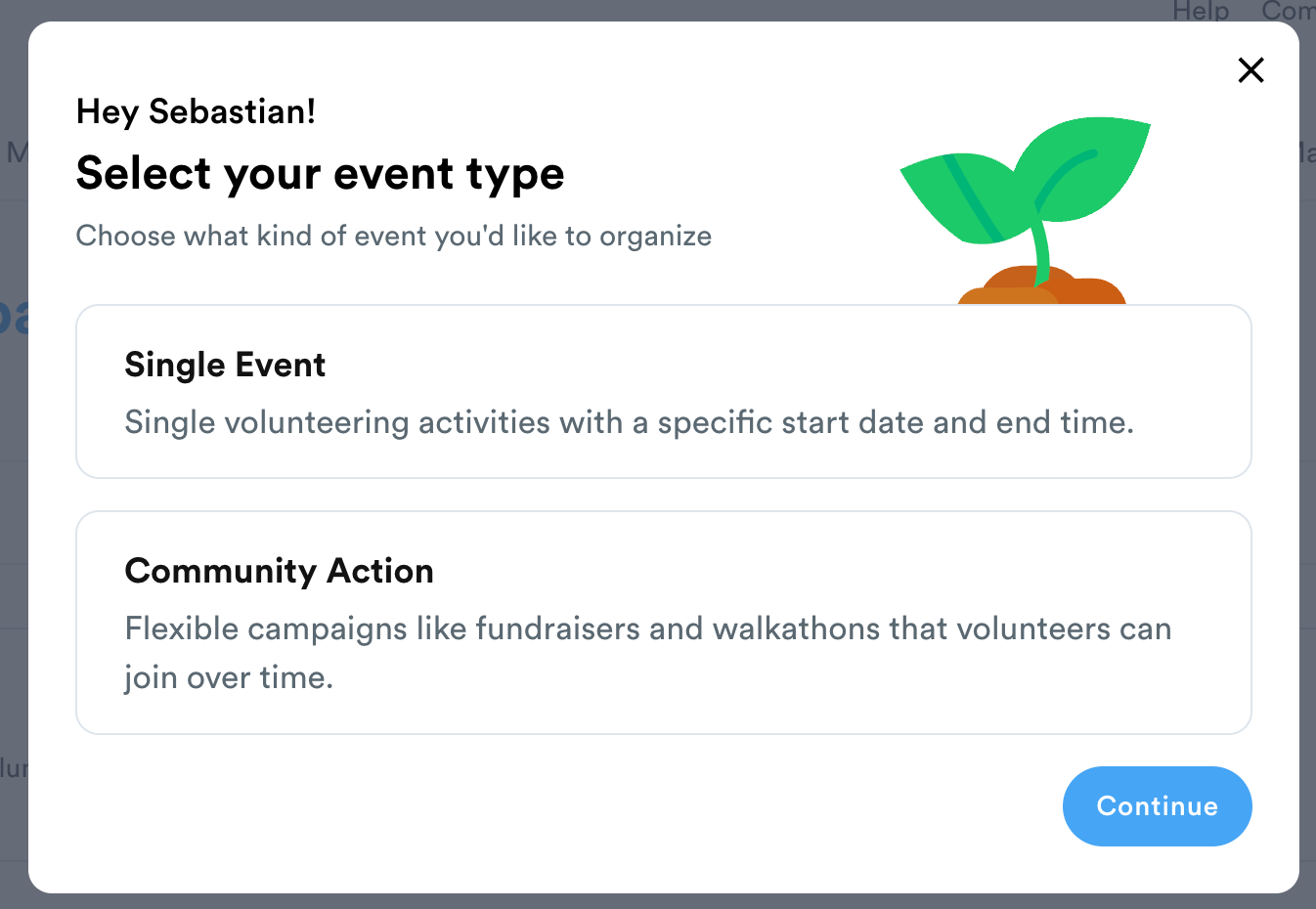Click the 'Select your event type' heading
Viewport: 1316px width, 909px height.
(x=320, y=174)
